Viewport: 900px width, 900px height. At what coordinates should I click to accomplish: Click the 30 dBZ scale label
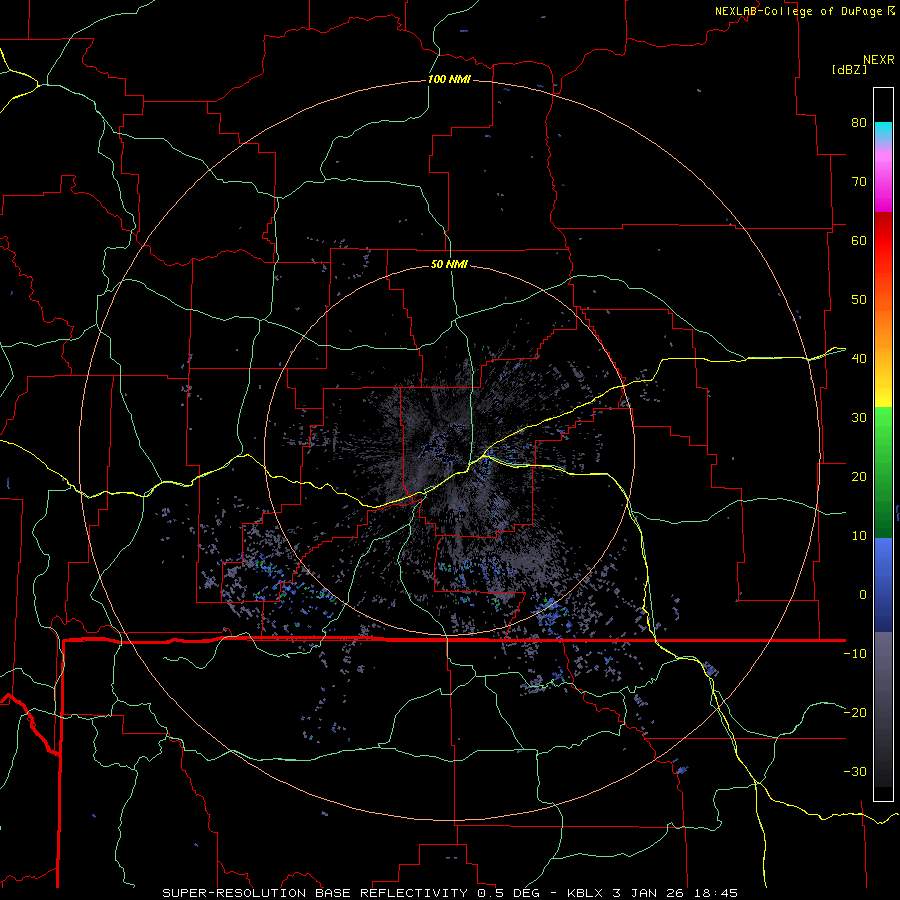pyautogui.click(x=859, y=418)
